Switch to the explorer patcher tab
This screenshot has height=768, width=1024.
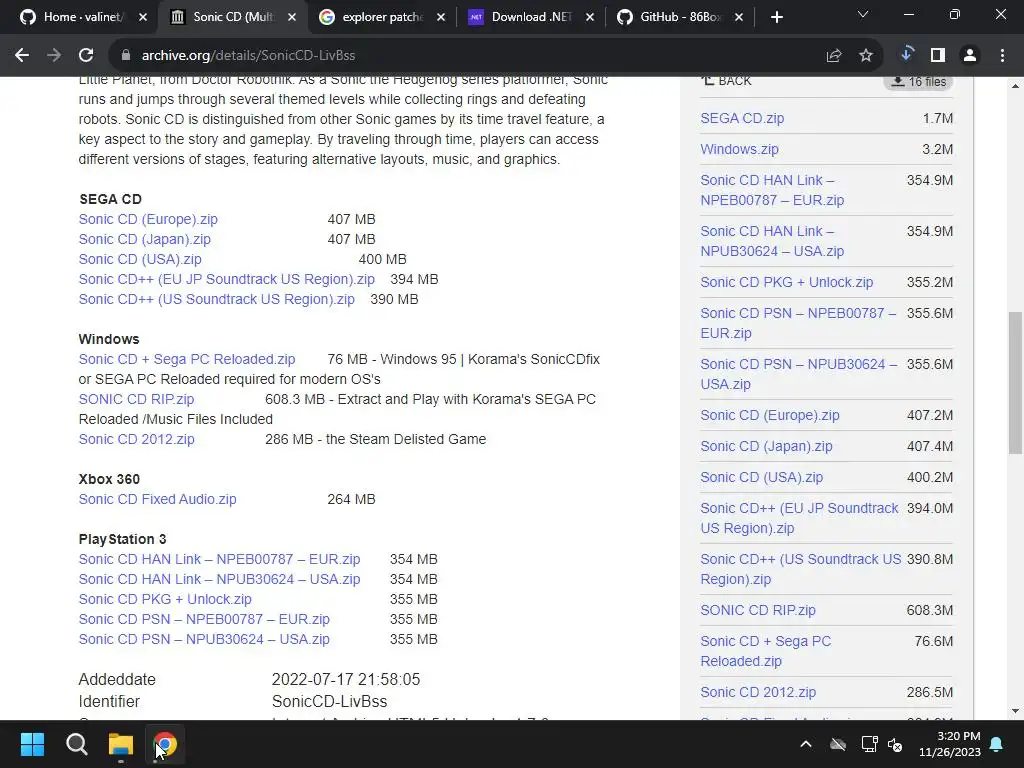(382, 17)
